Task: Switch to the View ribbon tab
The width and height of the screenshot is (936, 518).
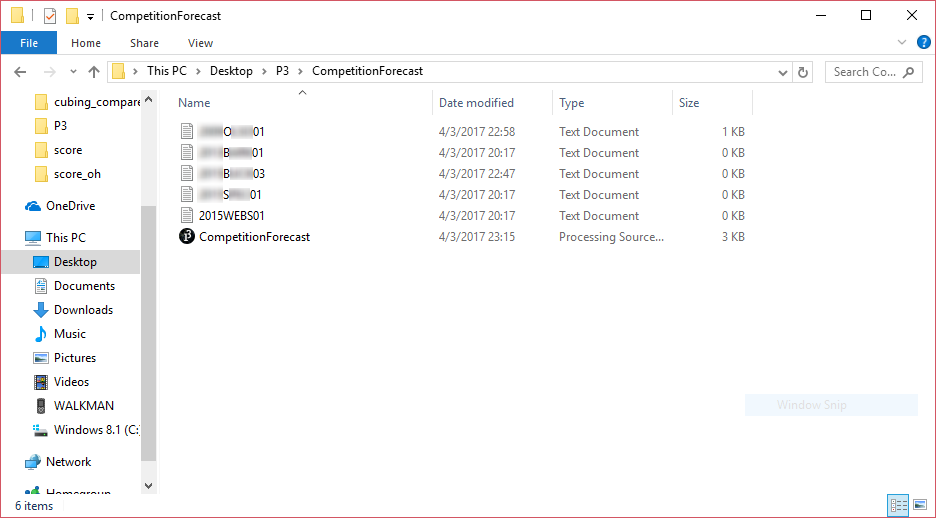Action: (x=200, y=43)
